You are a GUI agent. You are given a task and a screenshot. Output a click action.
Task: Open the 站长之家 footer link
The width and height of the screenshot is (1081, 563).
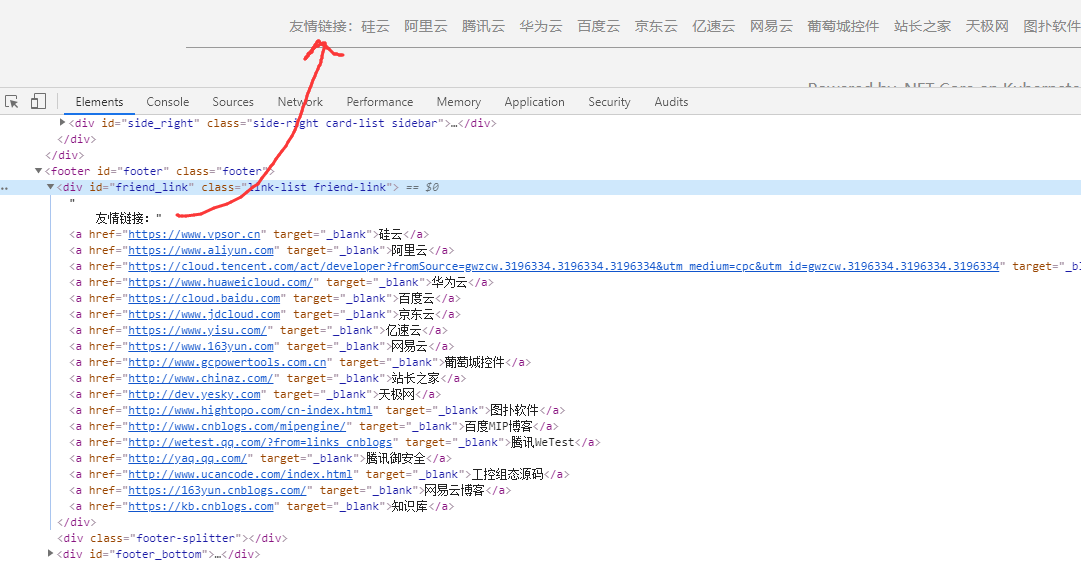click(x=922, y=26)
